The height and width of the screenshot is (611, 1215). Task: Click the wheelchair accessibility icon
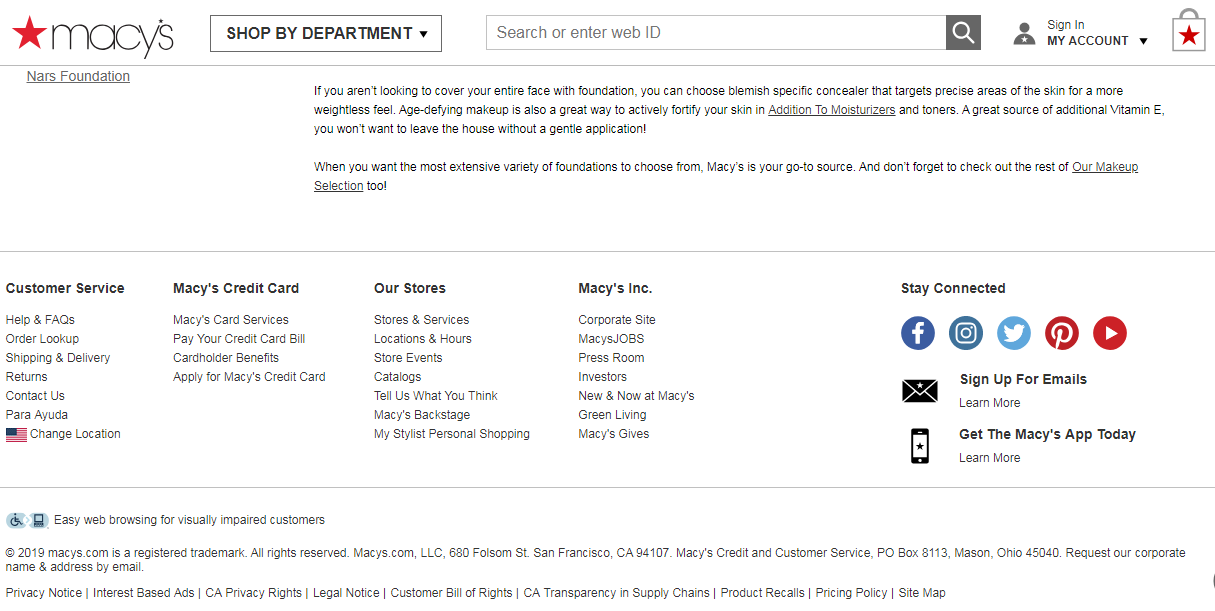15,521
